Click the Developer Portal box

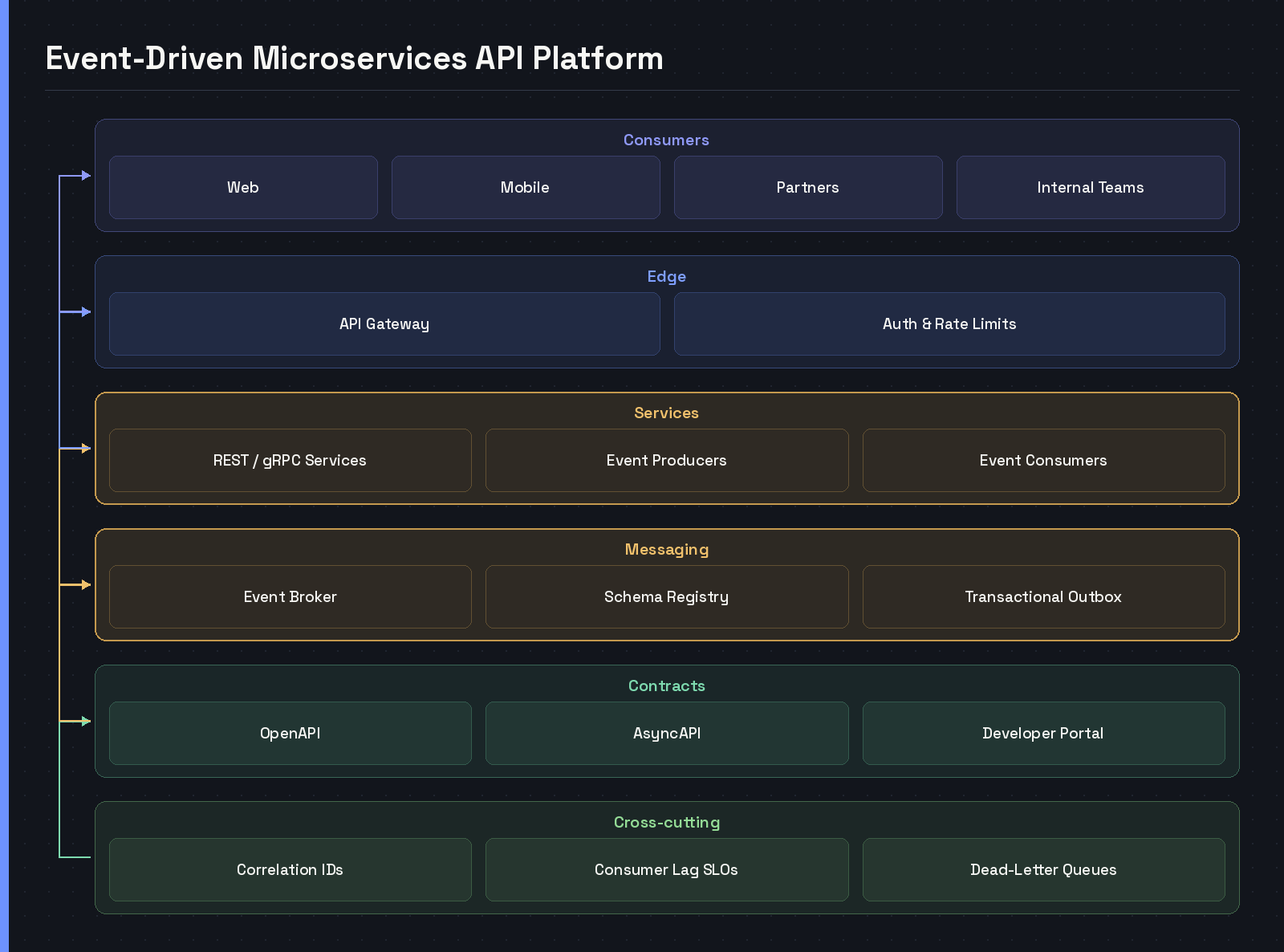pos(1043,733)
